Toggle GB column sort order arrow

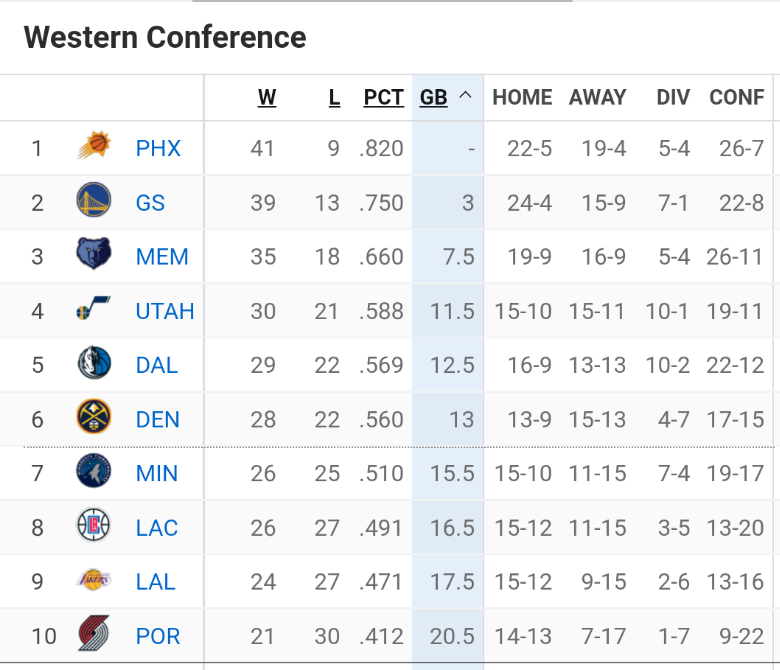[x=465, y=96]
